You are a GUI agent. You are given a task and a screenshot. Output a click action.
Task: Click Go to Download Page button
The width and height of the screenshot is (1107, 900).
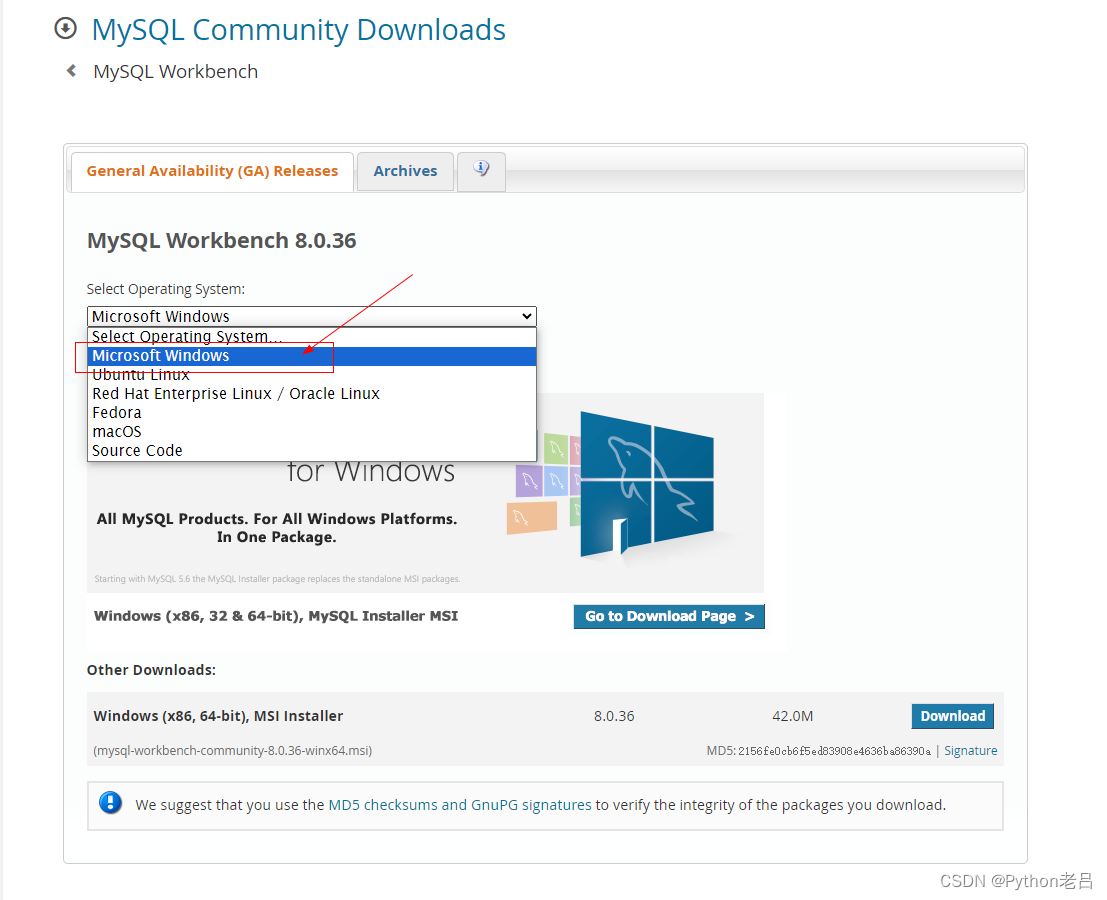point(669,616)
